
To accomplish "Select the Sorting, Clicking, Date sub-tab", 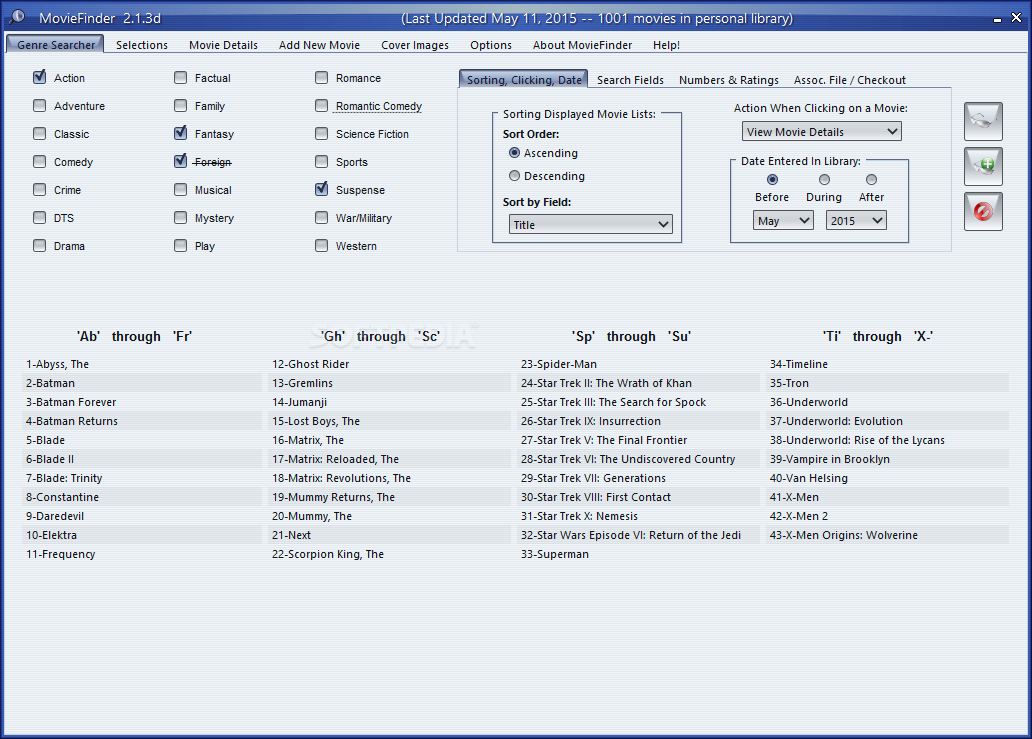I will pos(524,79).
